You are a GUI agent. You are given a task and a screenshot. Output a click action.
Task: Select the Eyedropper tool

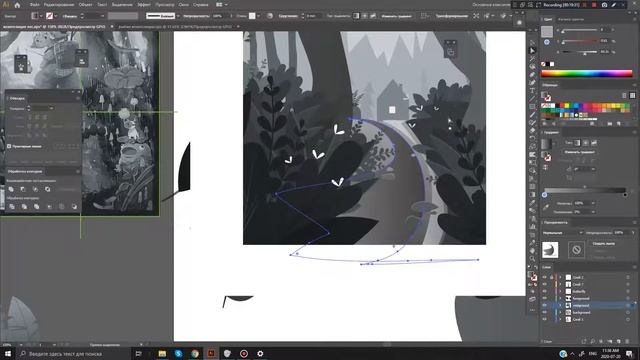click(x=532, y=203)
